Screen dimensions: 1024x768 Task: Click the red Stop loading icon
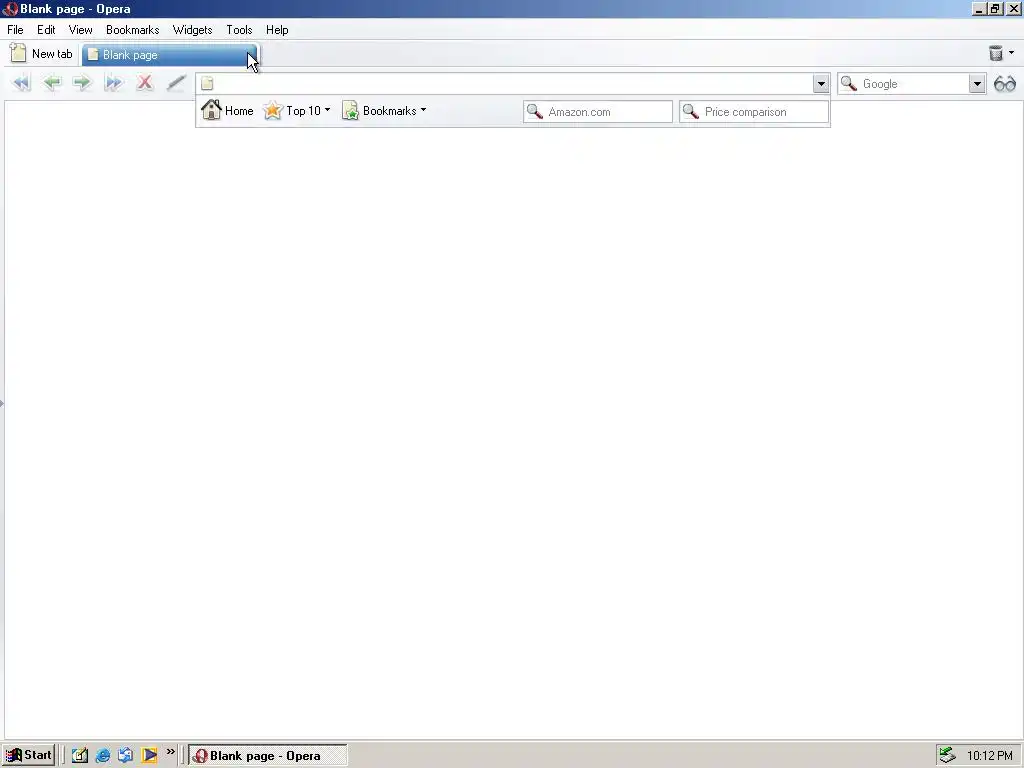[x=145, y=83]
